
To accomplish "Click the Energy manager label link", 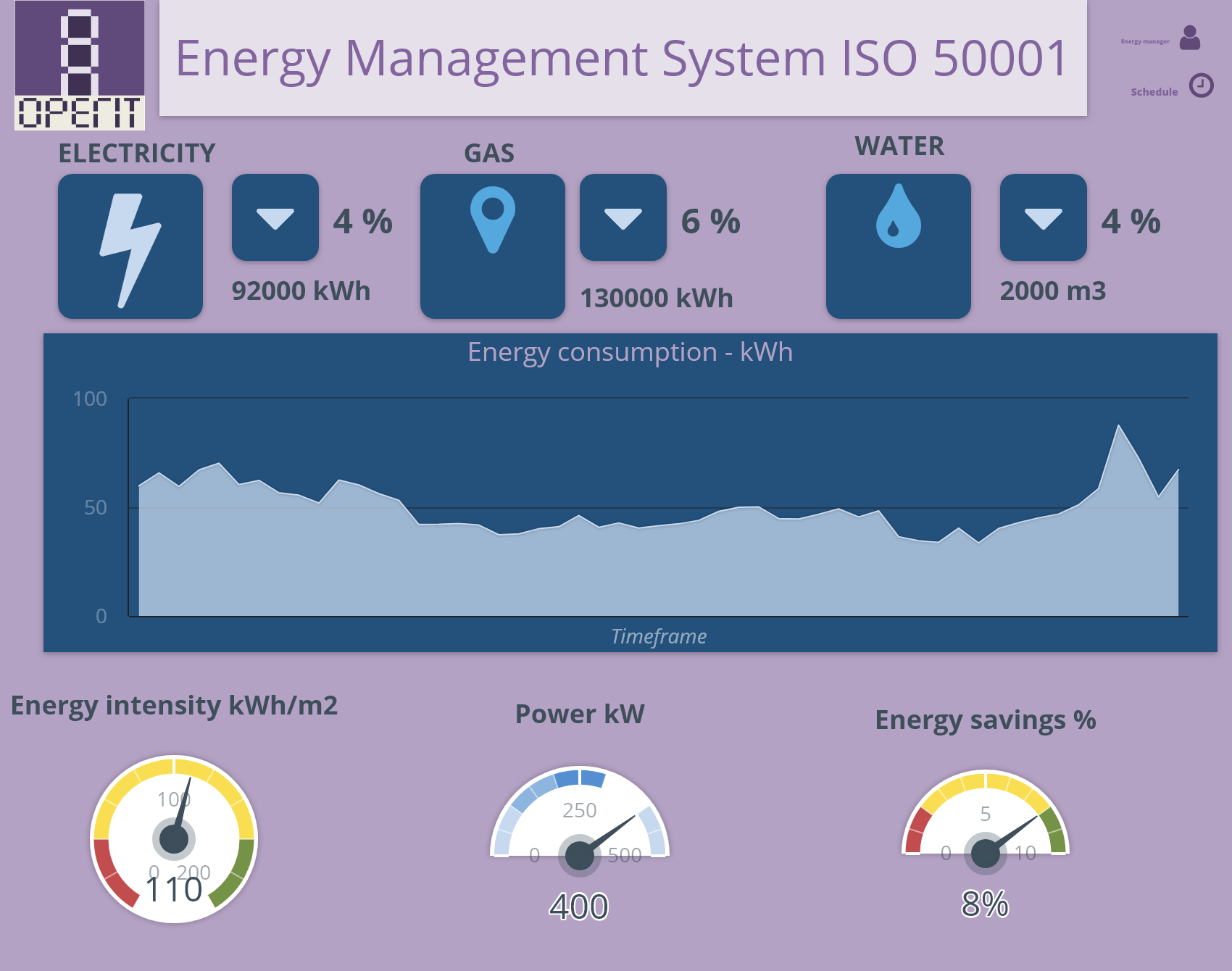I will pos(1144,41).
